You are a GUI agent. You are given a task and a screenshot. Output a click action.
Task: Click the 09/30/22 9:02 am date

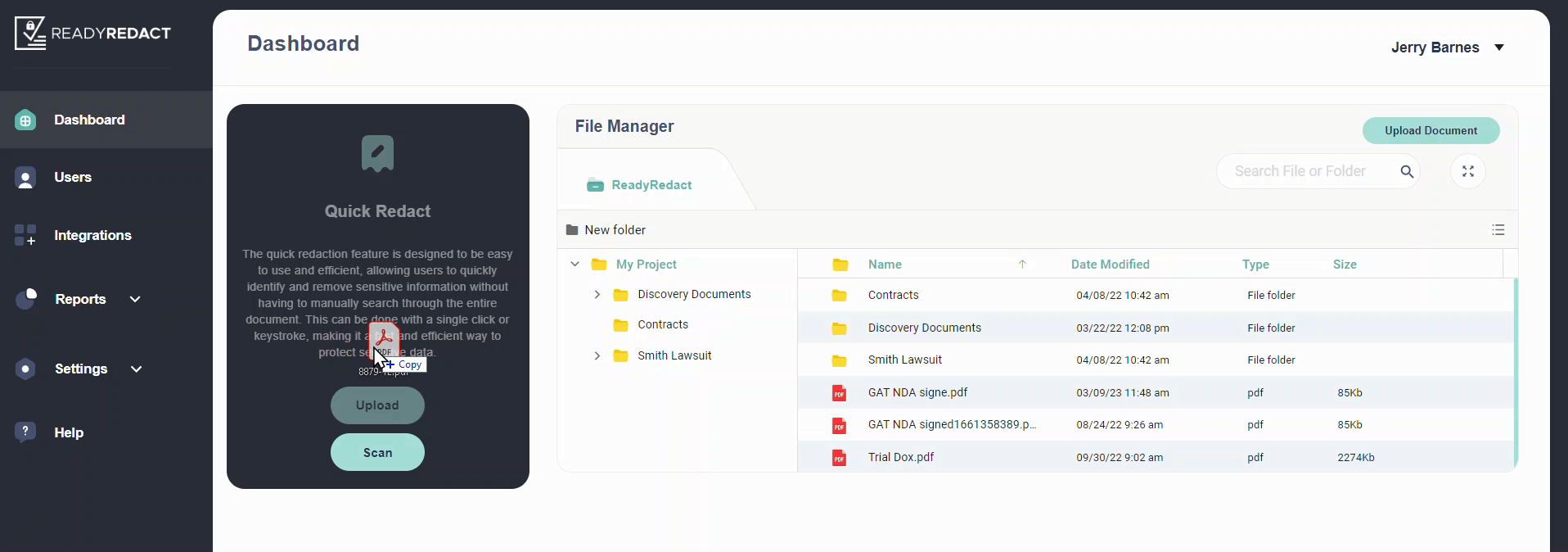click(1120, 458)
